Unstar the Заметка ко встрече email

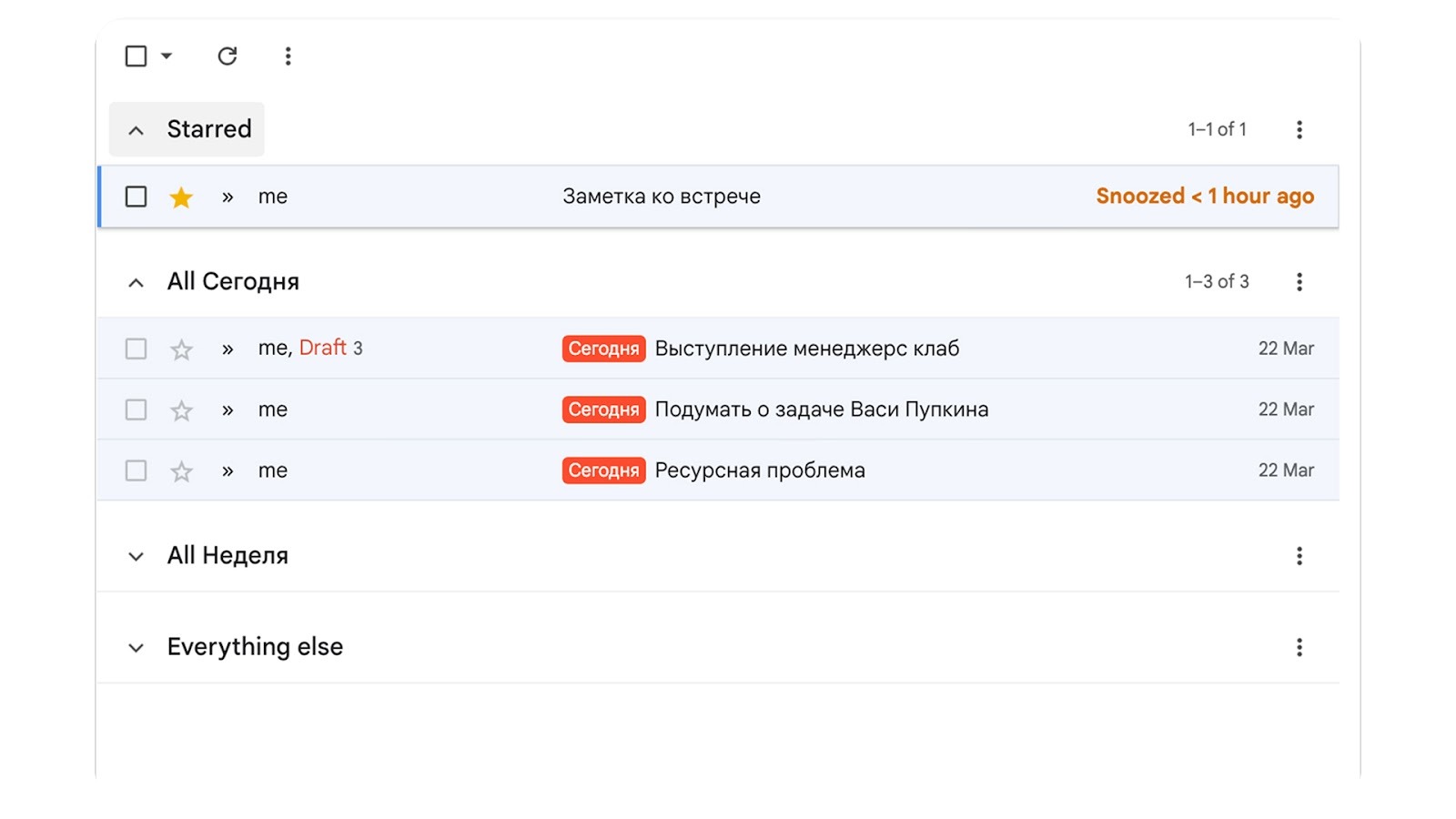tap(181, 196)
